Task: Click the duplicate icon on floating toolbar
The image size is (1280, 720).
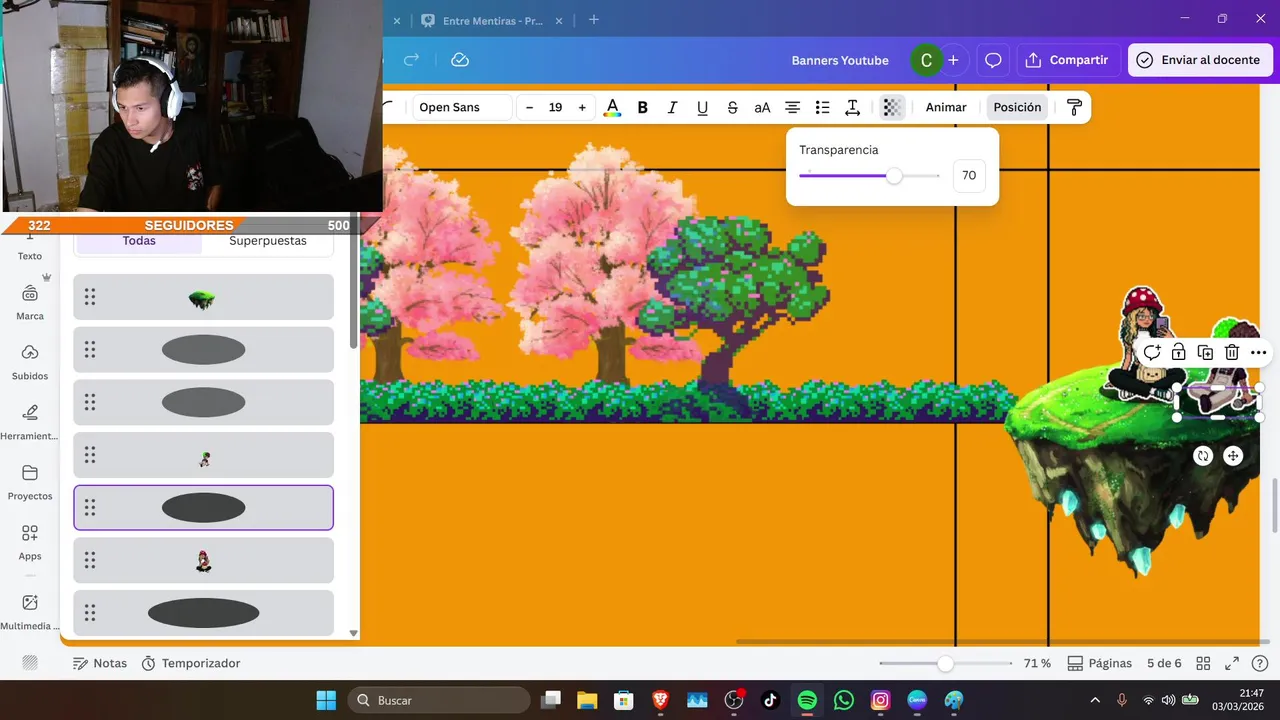Action: point(1205,352)
